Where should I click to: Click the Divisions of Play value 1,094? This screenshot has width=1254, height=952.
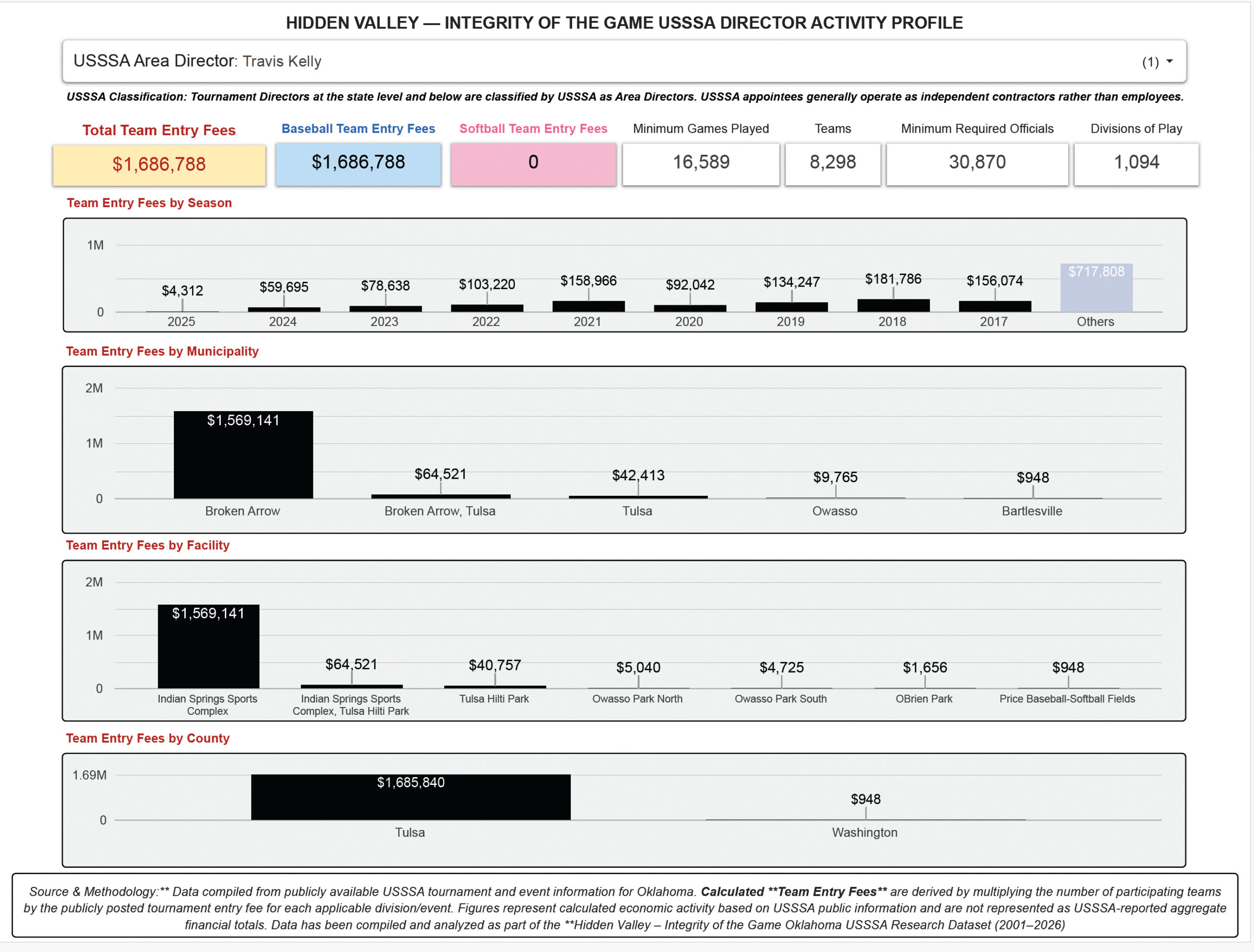1136,163
